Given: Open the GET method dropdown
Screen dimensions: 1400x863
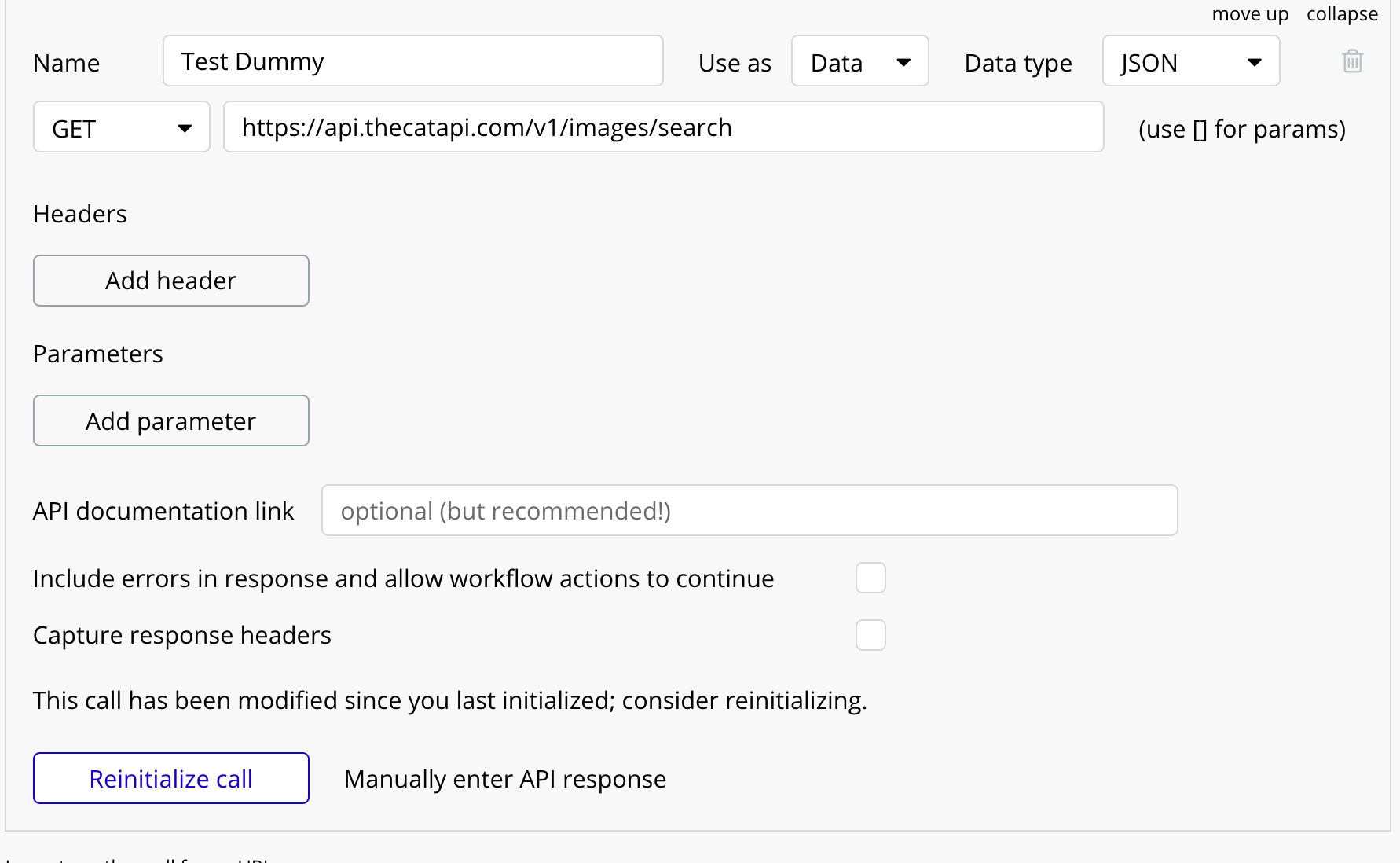Looking at the screenshot, I should click(121, 127).
